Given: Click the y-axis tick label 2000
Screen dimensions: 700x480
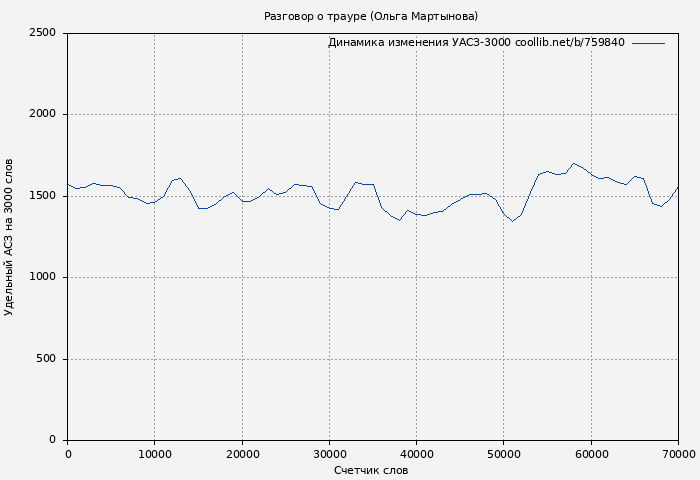Looking at the screenshot, I should (43, 115).
